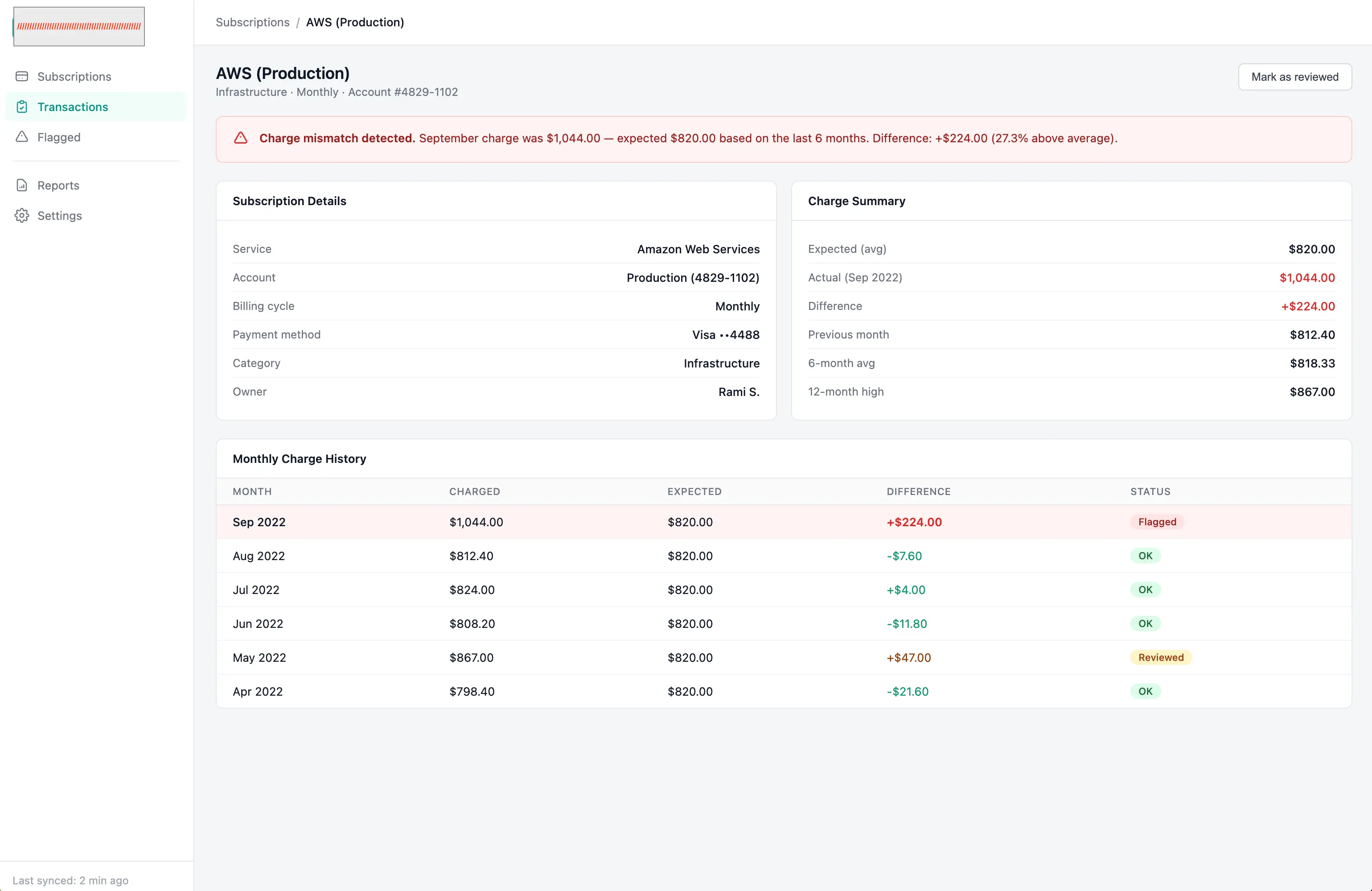The image size is (1372, 891).
Task: Click the Flagged status badge for Sep 2022
Action: click(1157, 522)
